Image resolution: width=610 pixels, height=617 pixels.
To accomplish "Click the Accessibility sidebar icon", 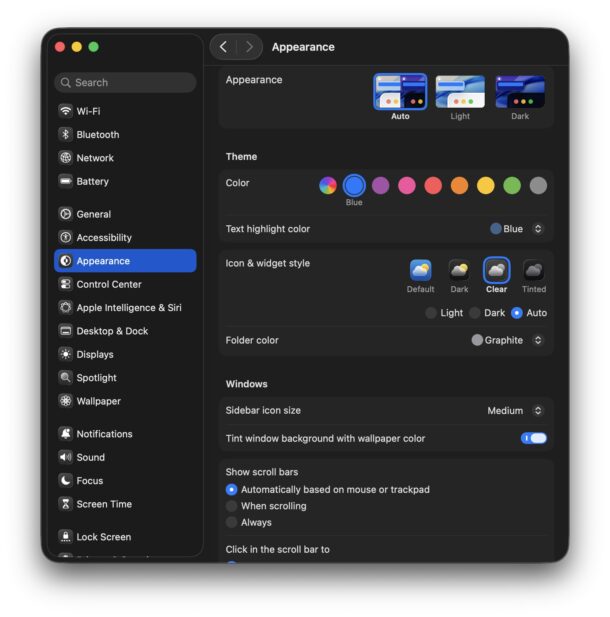I will click(x=66, y=237).
